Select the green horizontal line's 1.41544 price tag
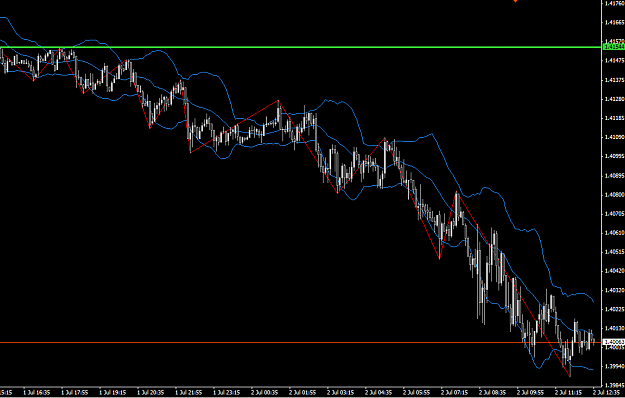 coord(613,47)
